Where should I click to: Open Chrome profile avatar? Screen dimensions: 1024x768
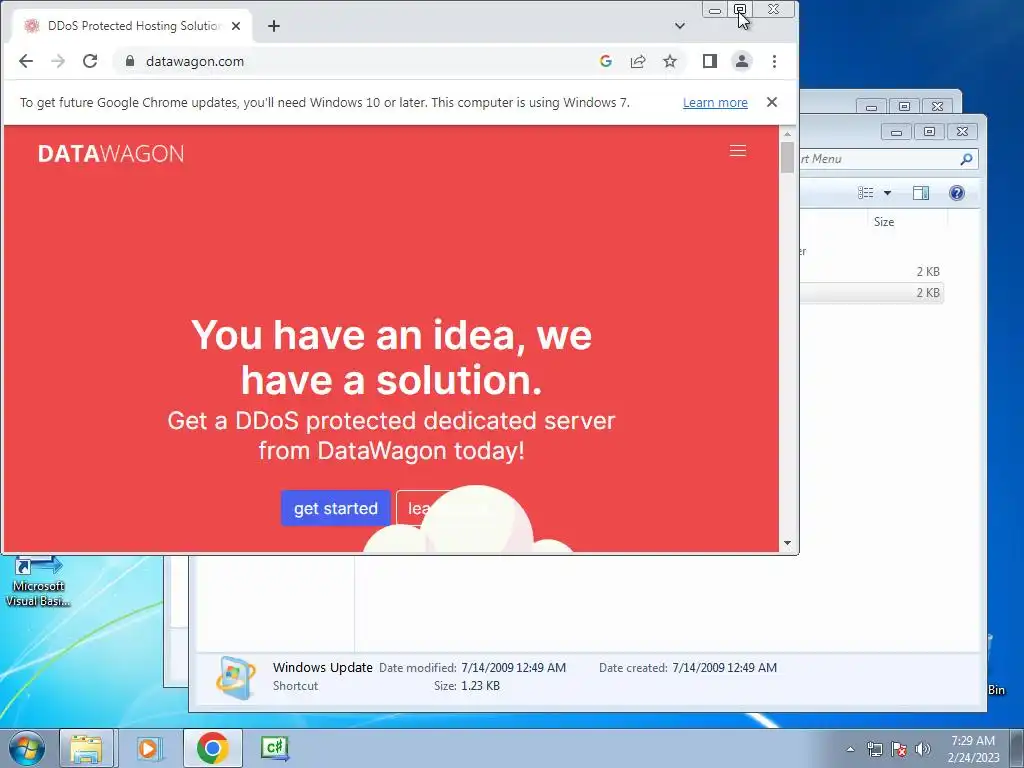click(742, 61)
